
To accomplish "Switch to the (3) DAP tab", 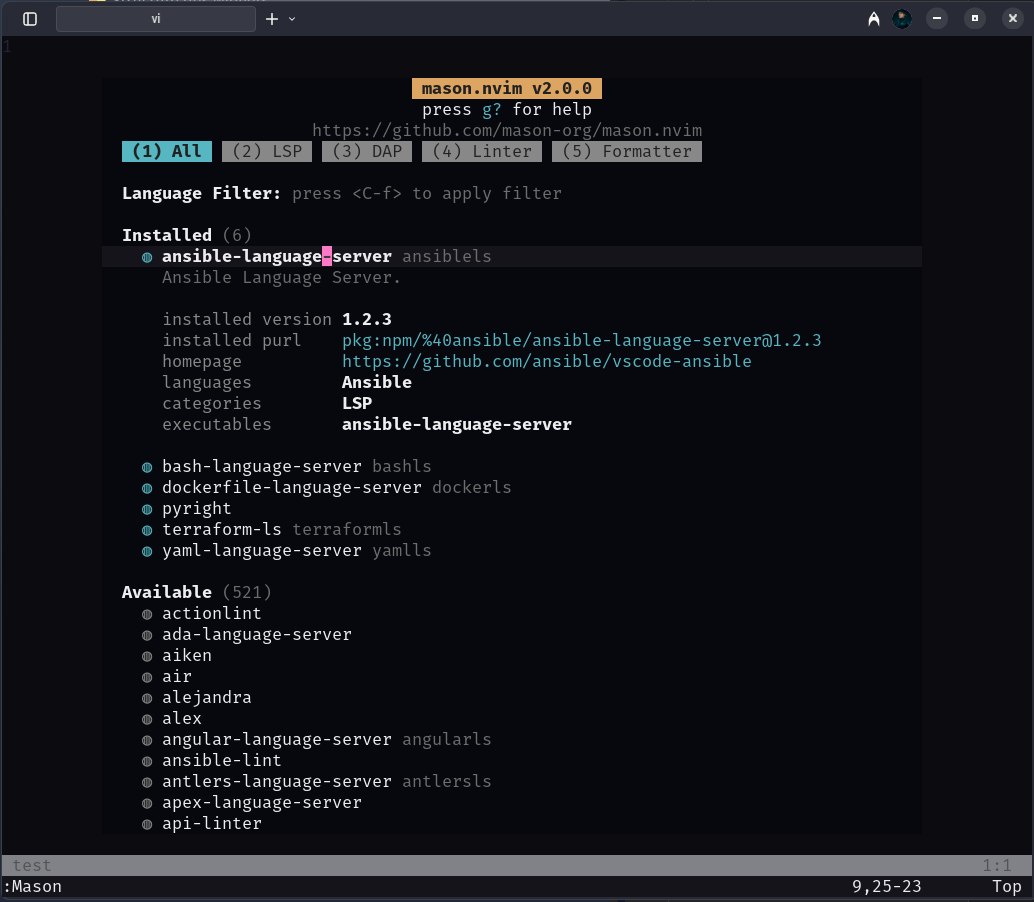I will tap(367, 152).
